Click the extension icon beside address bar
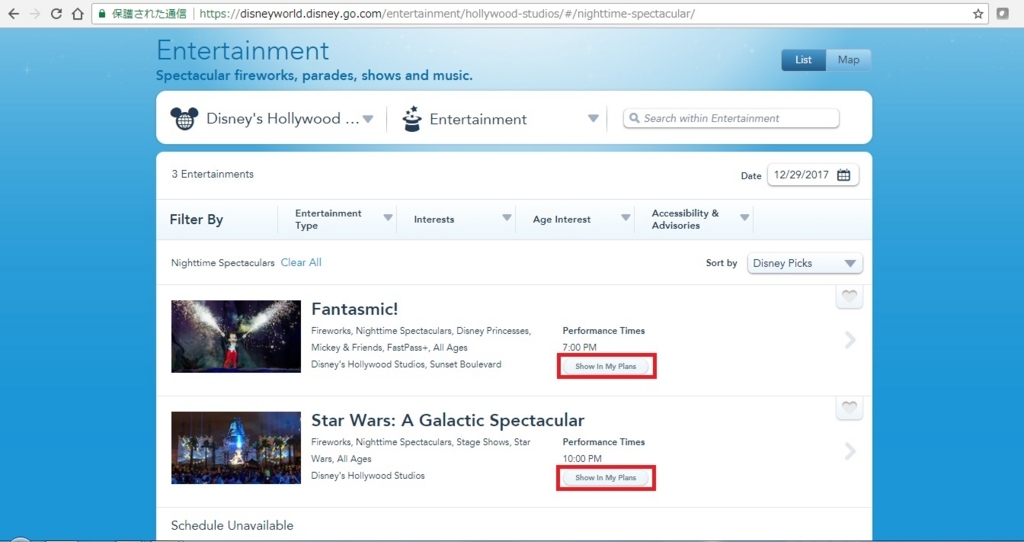The width and height of the screenshot is (1024, 542). point(1002,14)
